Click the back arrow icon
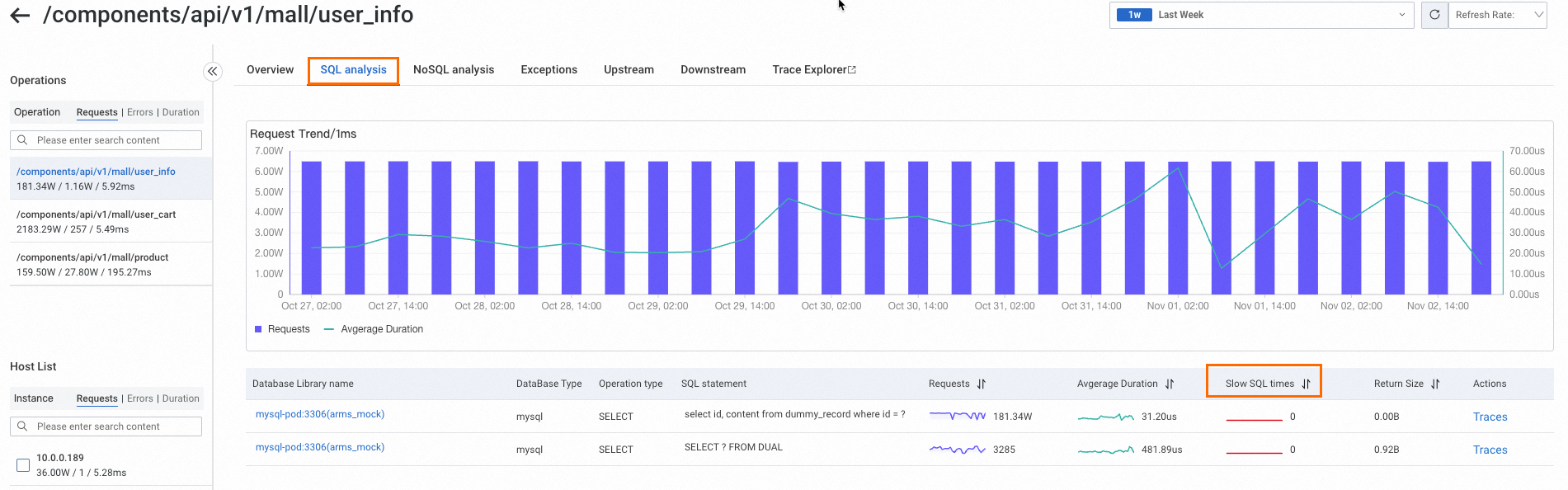Image resolution: width=1568 pixels, height=490 pixels. pos(20,16)
